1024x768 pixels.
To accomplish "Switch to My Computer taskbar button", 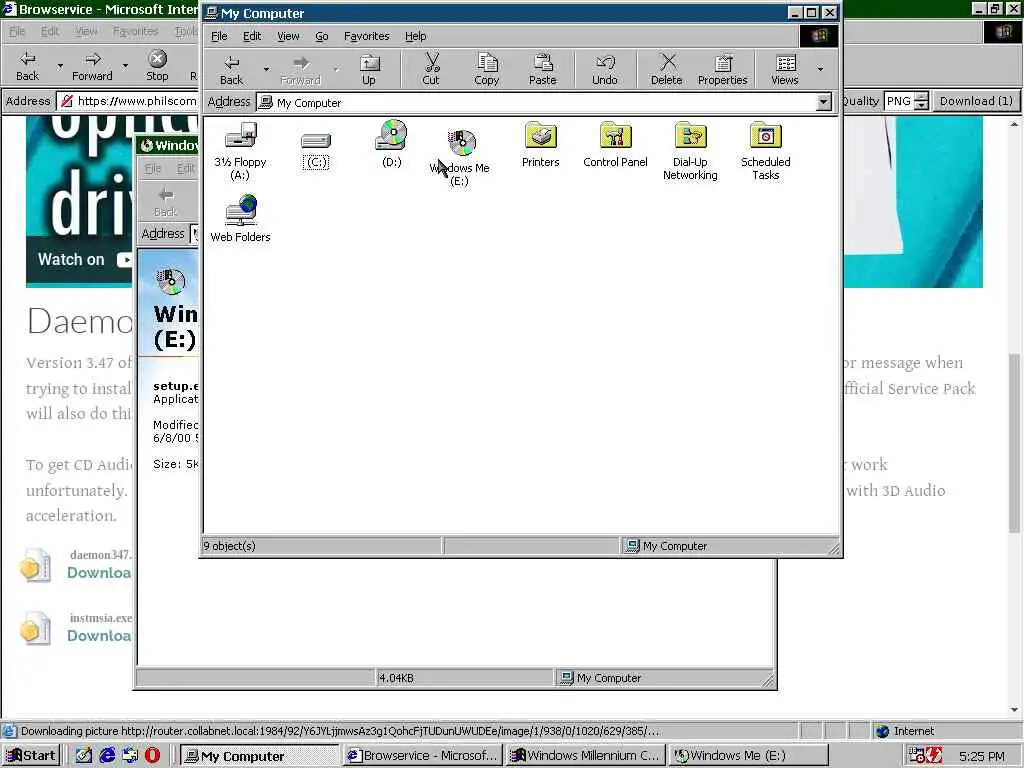I will click(259, 756).
